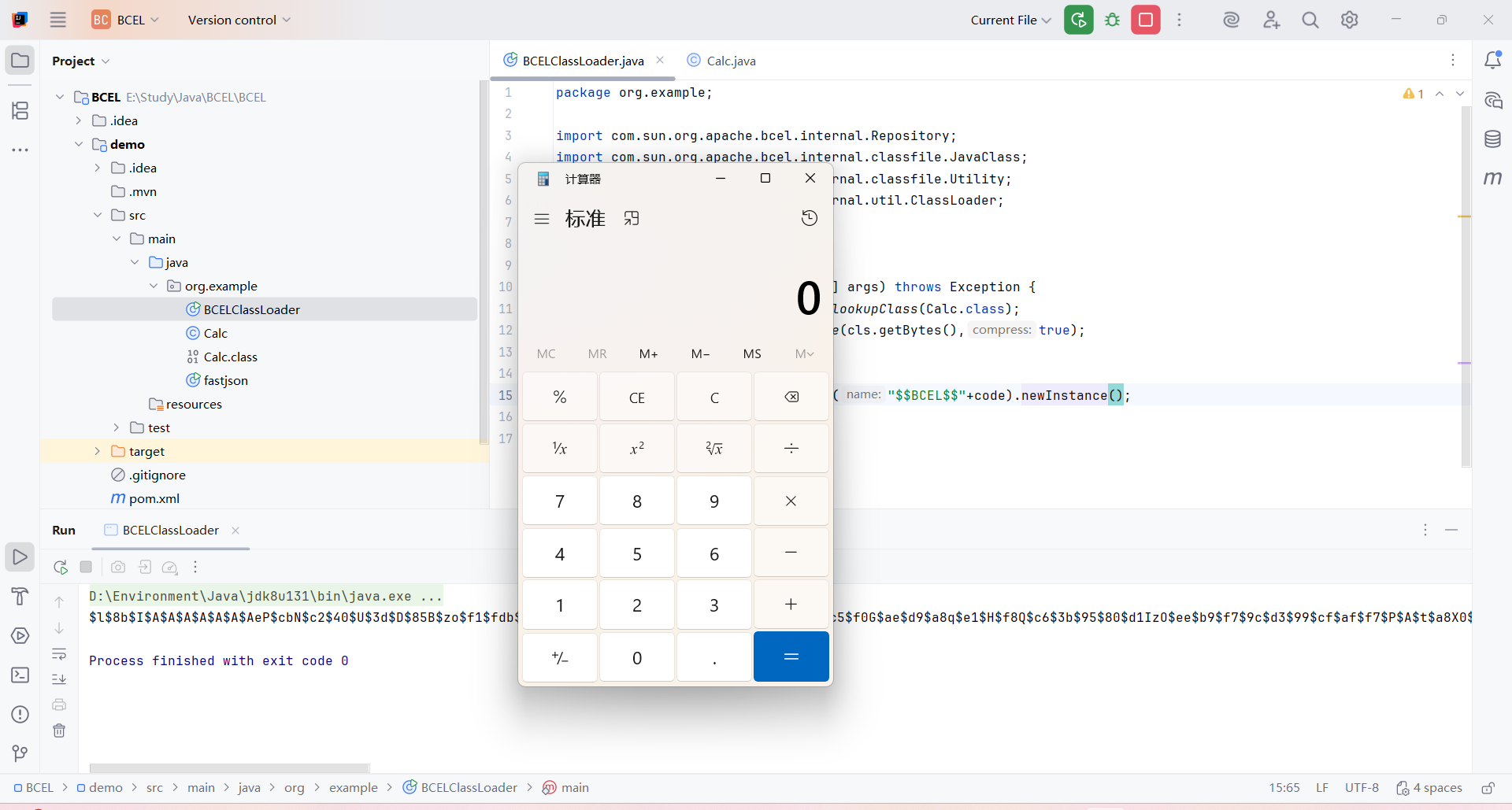Open the Maven tool window

pos(1492,179)
